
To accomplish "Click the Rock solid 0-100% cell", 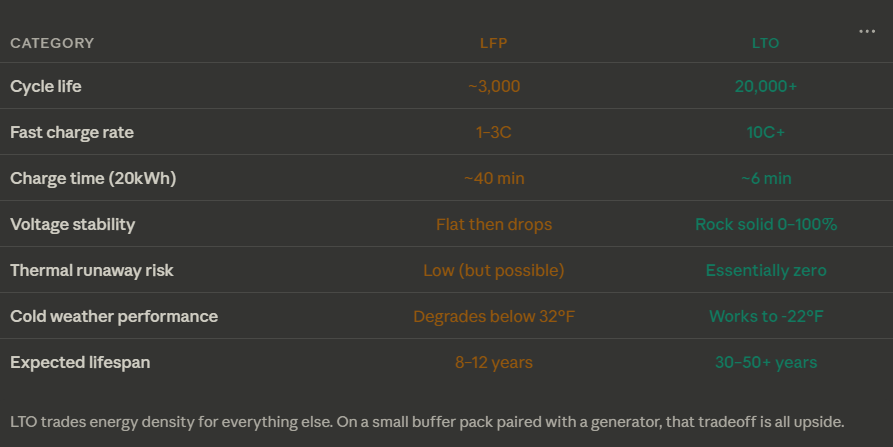I will point(765,224).
